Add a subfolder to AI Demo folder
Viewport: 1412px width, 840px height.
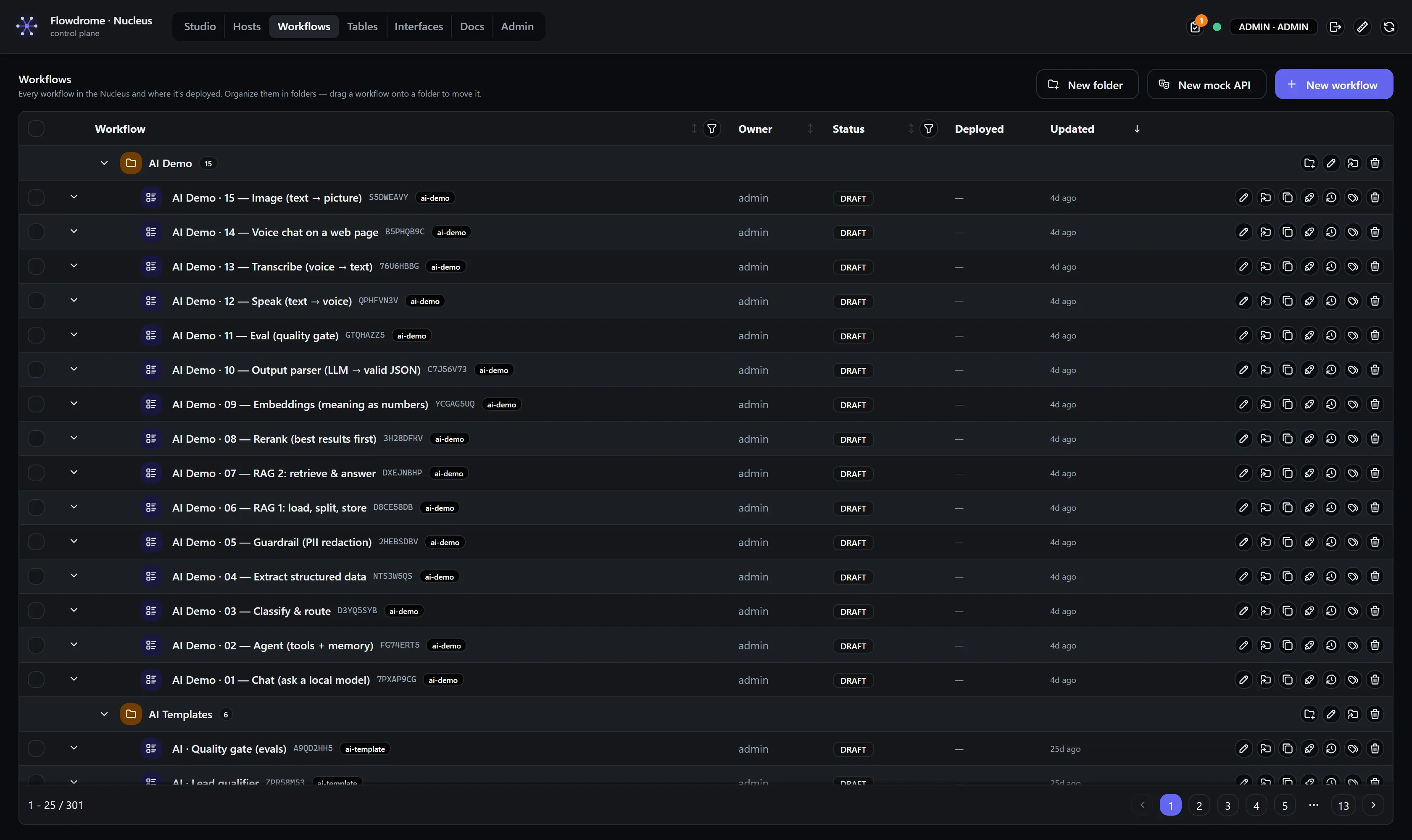[1309, 163]
